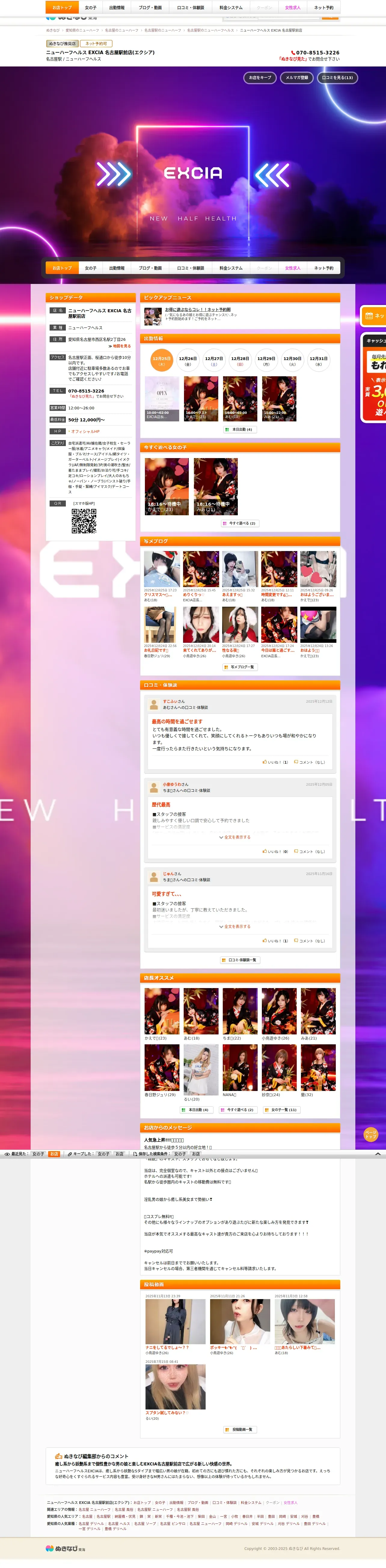Select the 12月29日(月) schedule date
Image resolution: width=386 pixels, height=1568 pixels.
point(266,360)
